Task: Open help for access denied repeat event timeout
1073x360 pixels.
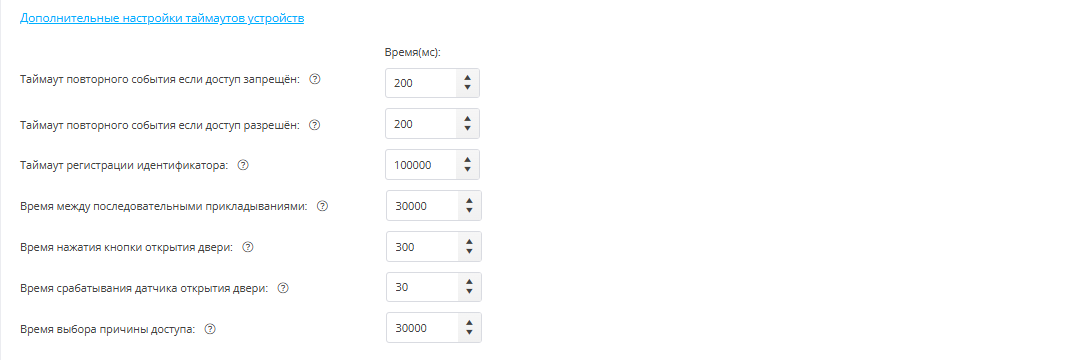Action: click(315, 79)
